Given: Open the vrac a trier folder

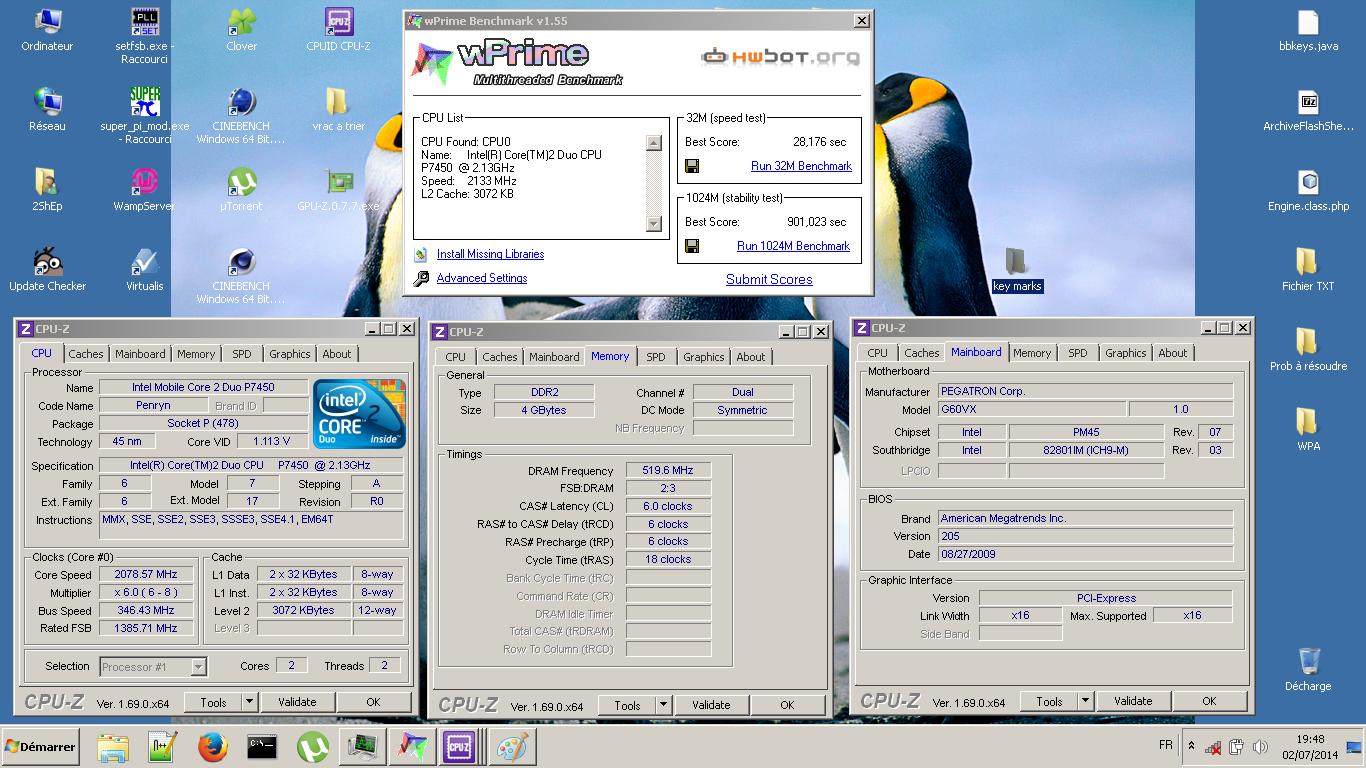Looking at the screenshot, I should coord(338,110).
